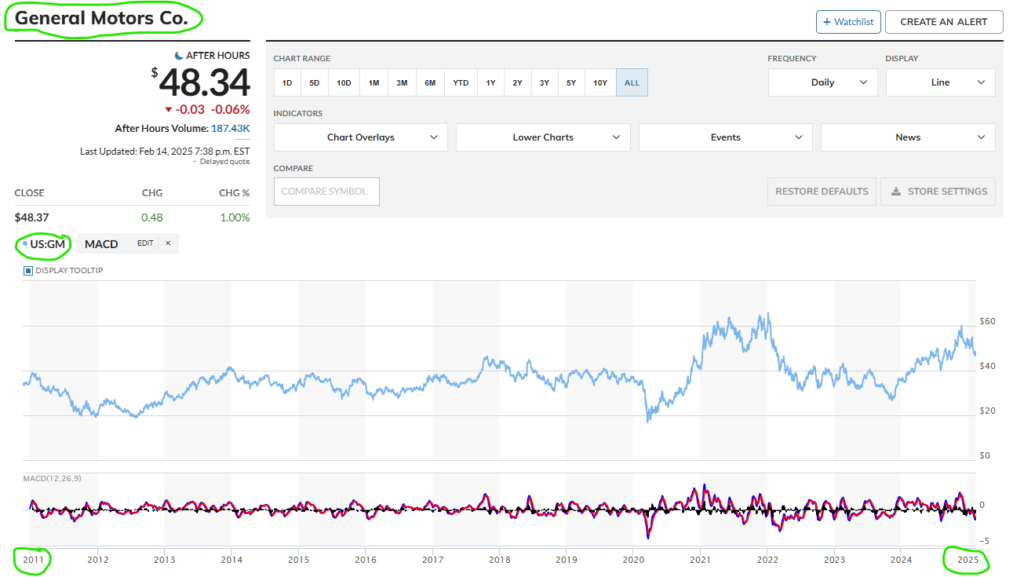Remove the MACD indicator with X
The image size is (1024, 577).
click(x=168, y=243)
